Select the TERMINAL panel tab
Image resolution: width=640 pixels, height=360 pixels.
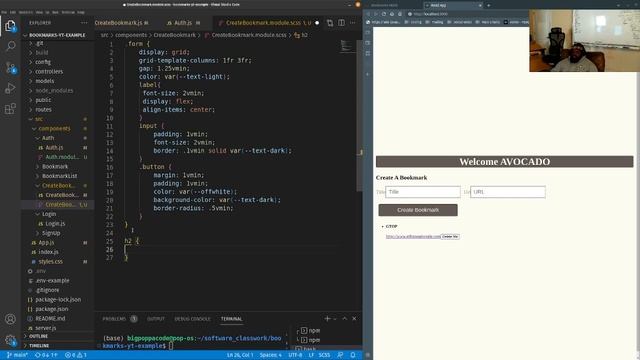click(x=231, y=319)
